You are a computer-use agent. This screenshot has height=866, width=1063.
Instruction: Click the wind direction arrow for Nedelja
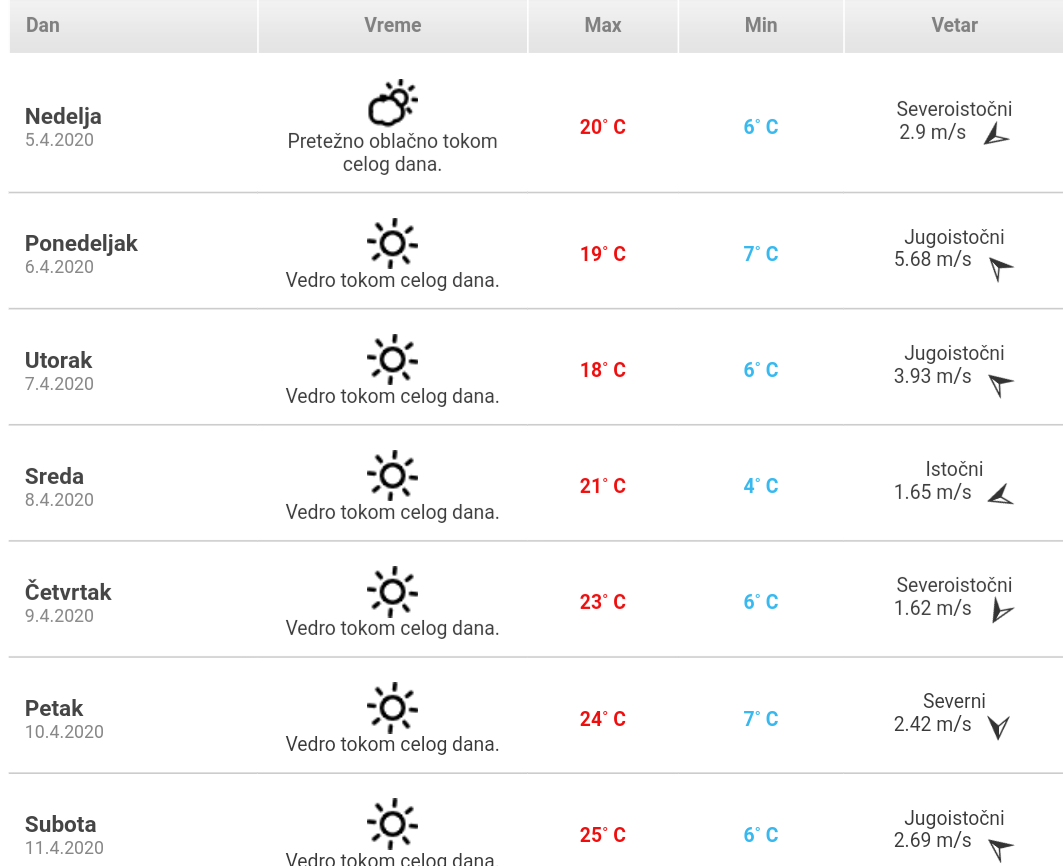pos(996,135)
